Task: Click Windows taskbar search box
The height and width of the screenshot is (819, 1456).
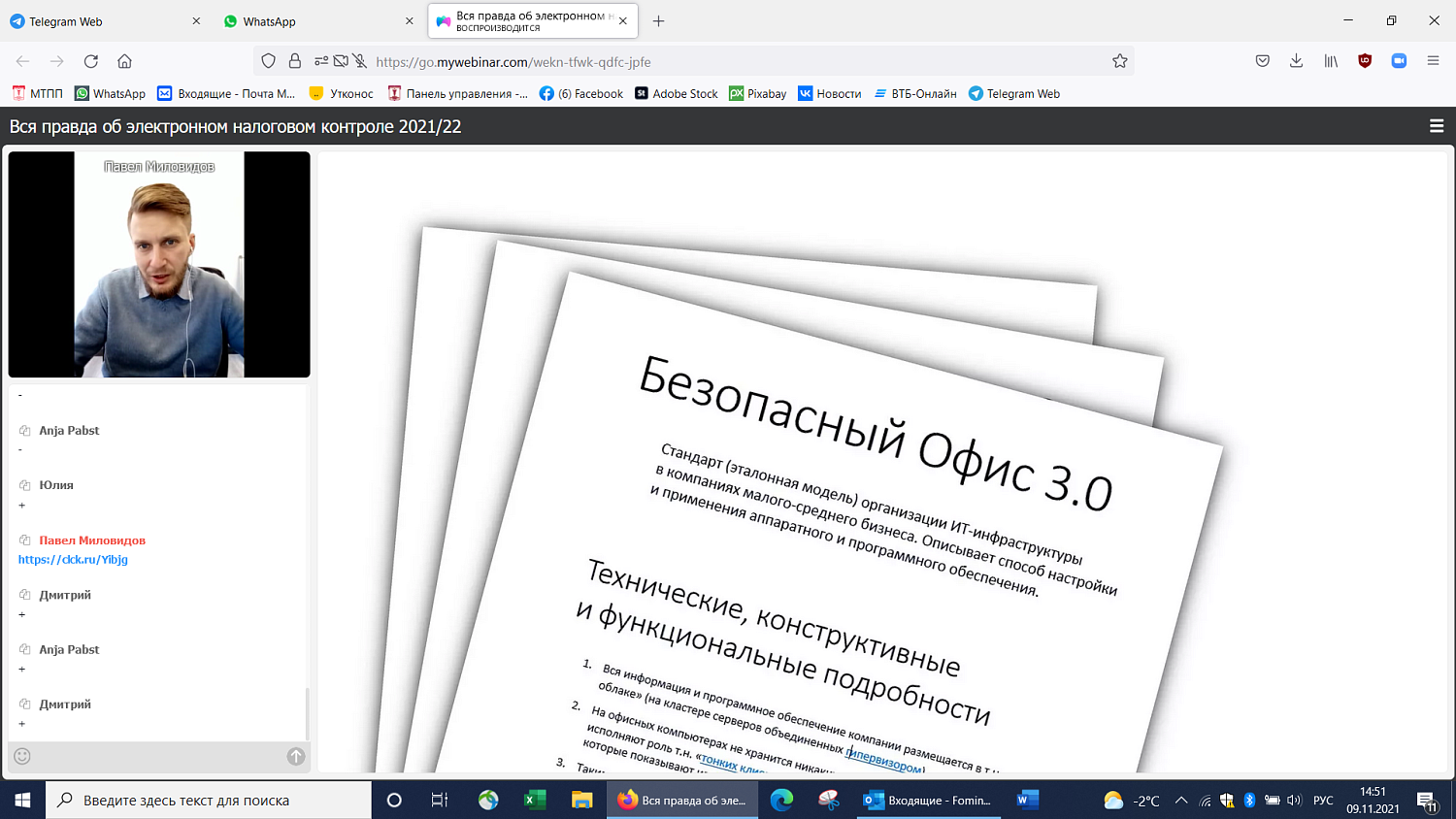Action: [x=209, y=801]
